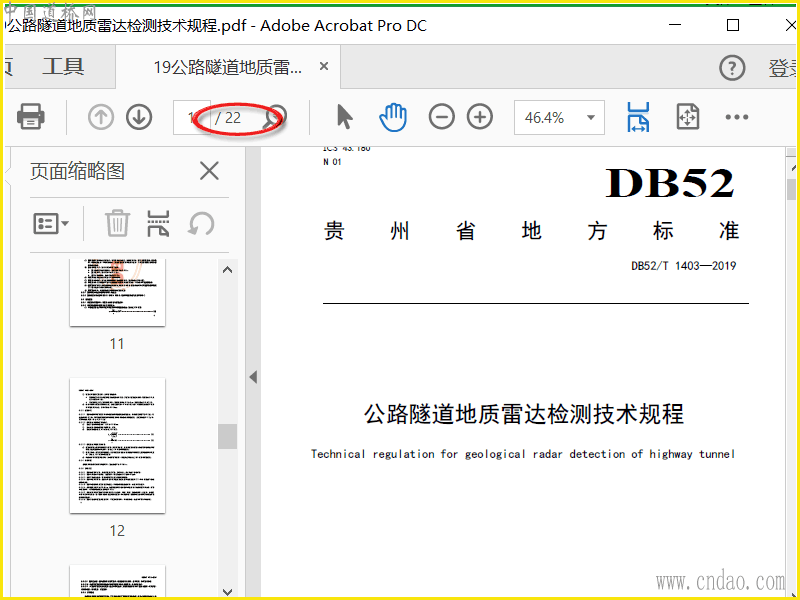Select page 12 thumbnail
Image resolution: width=800 pixels, height=600 pixels.
click(117, 445)
